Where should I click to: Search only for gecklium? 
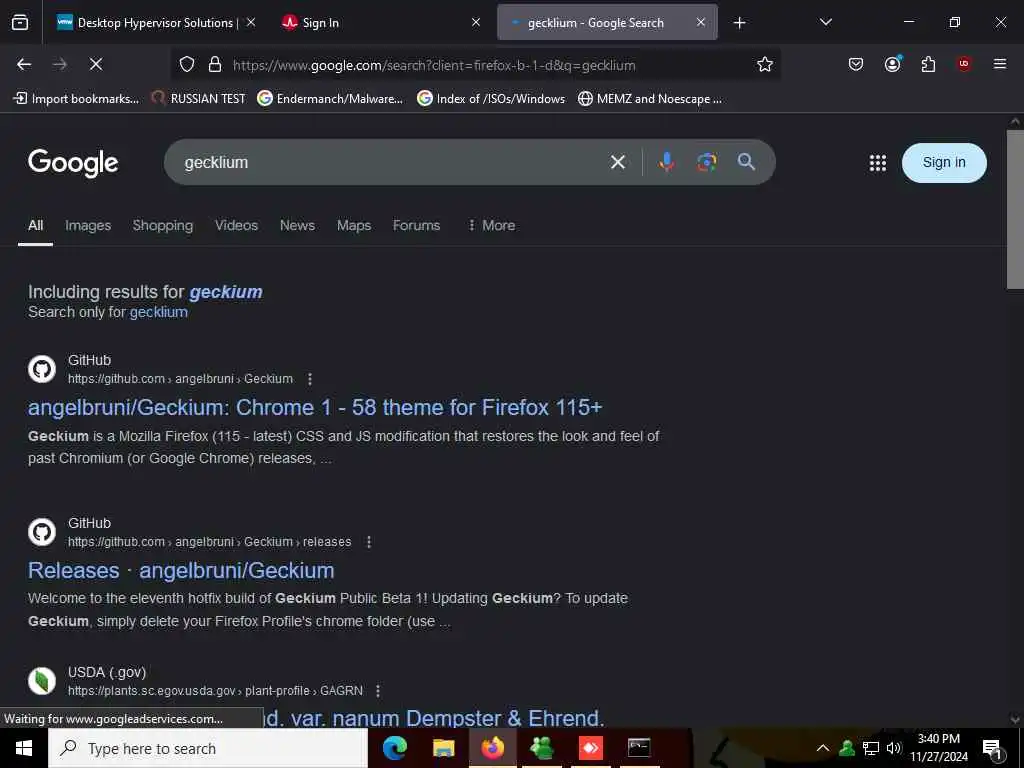[159, 312]
